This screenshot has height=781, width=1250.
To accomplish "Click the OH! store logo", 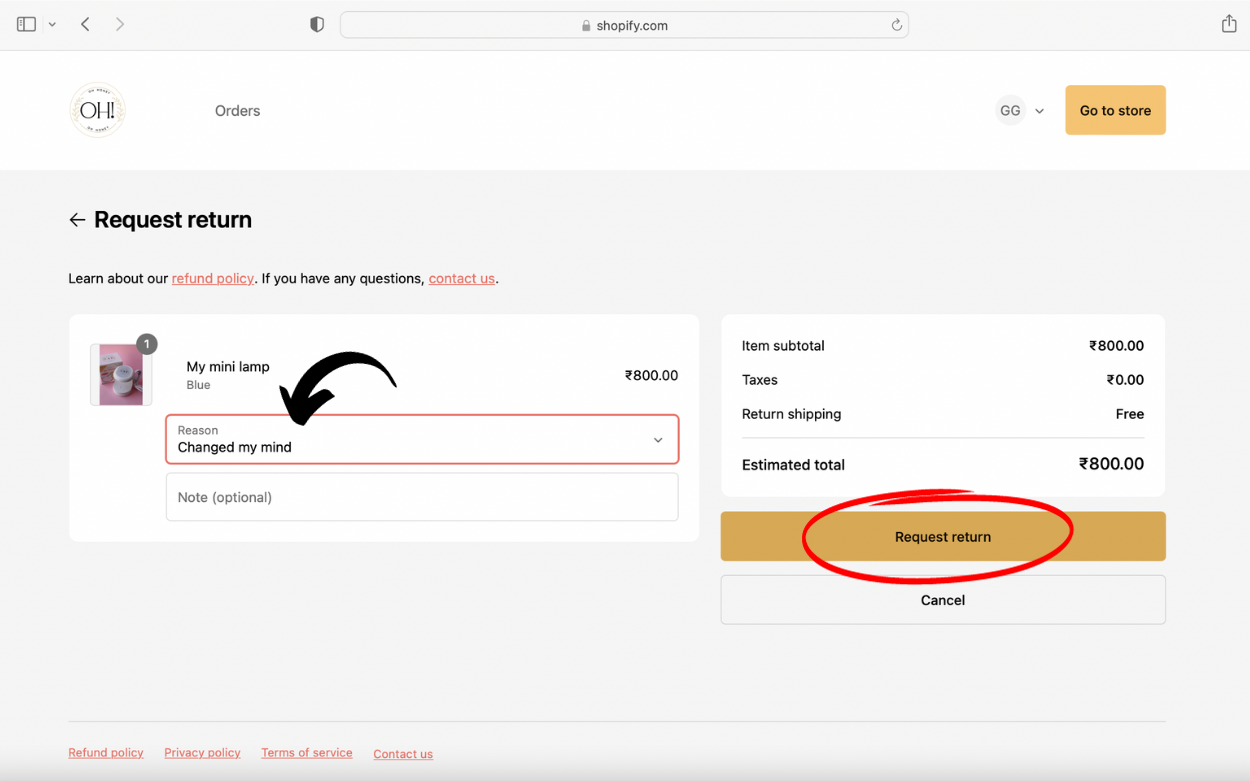I will (97, 110).
